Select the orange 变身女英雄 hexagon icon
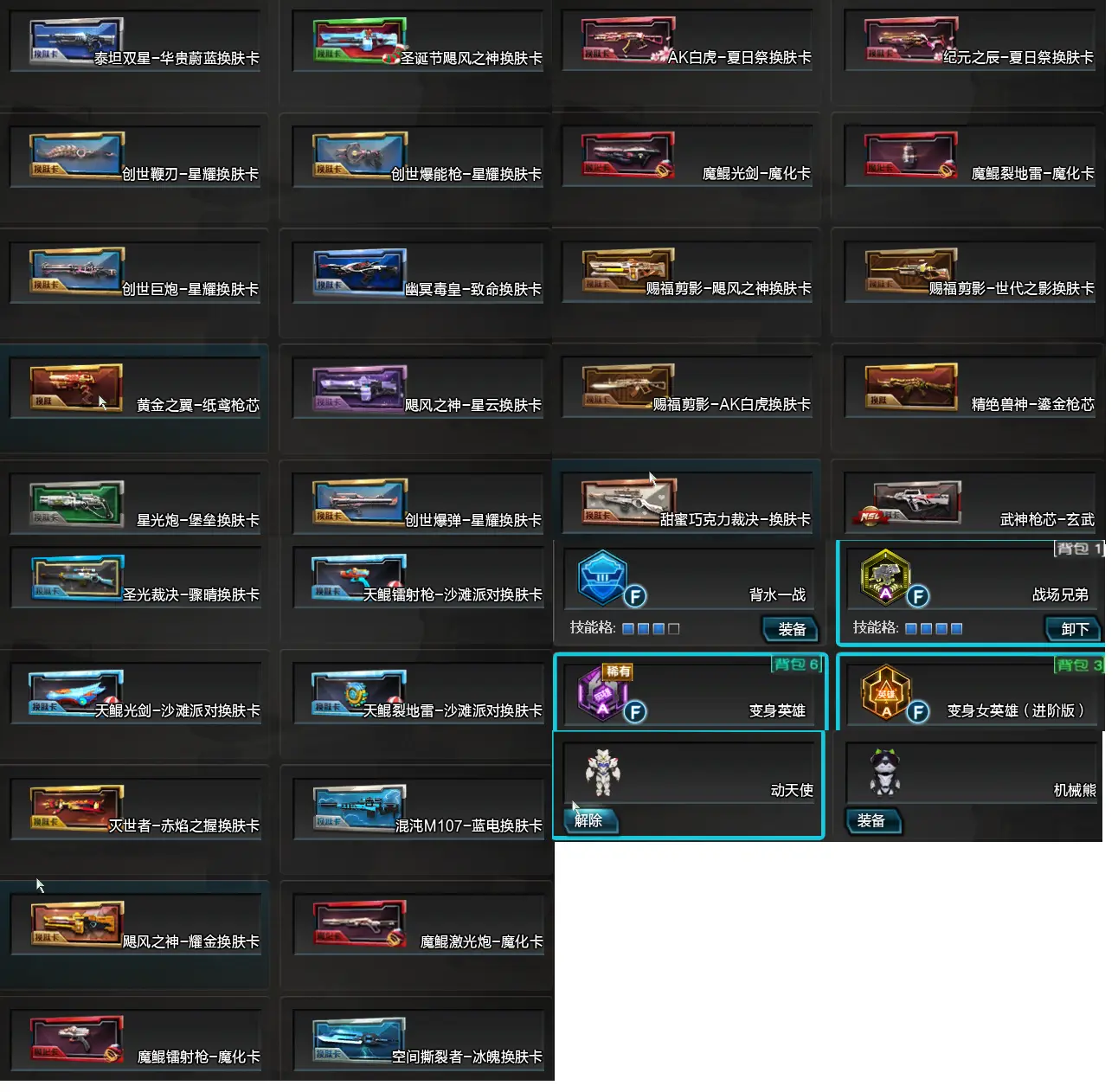 pos(885,693)
